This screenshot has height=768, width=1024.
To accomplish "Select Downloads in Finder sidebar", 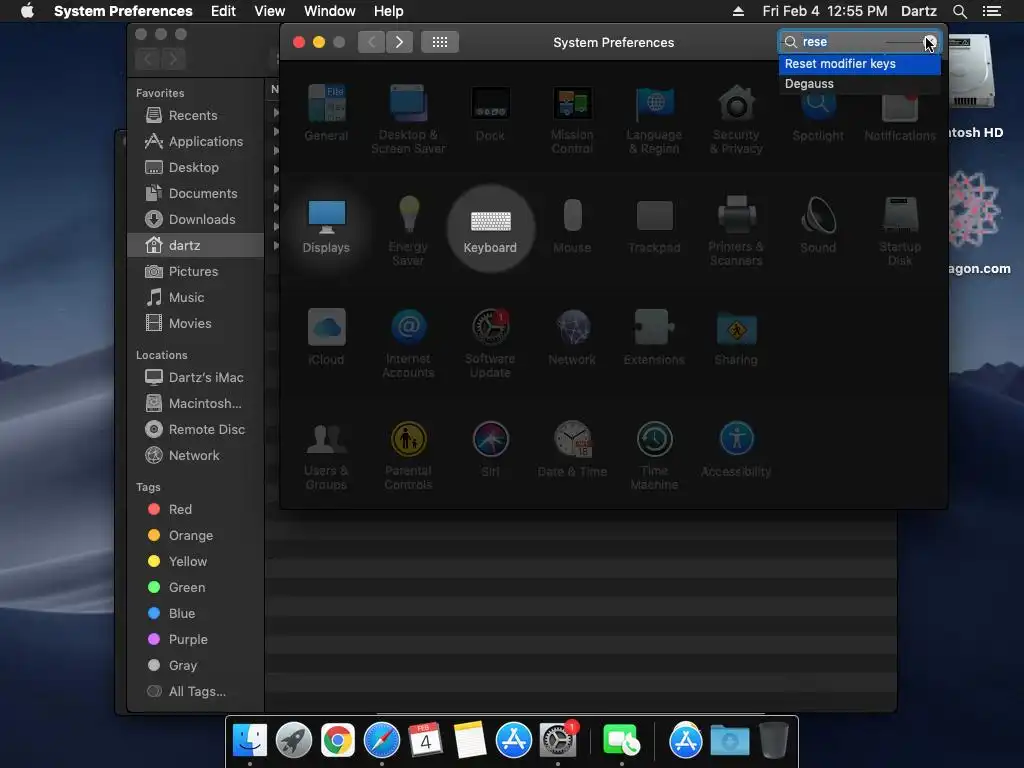I will click(196, 220).
